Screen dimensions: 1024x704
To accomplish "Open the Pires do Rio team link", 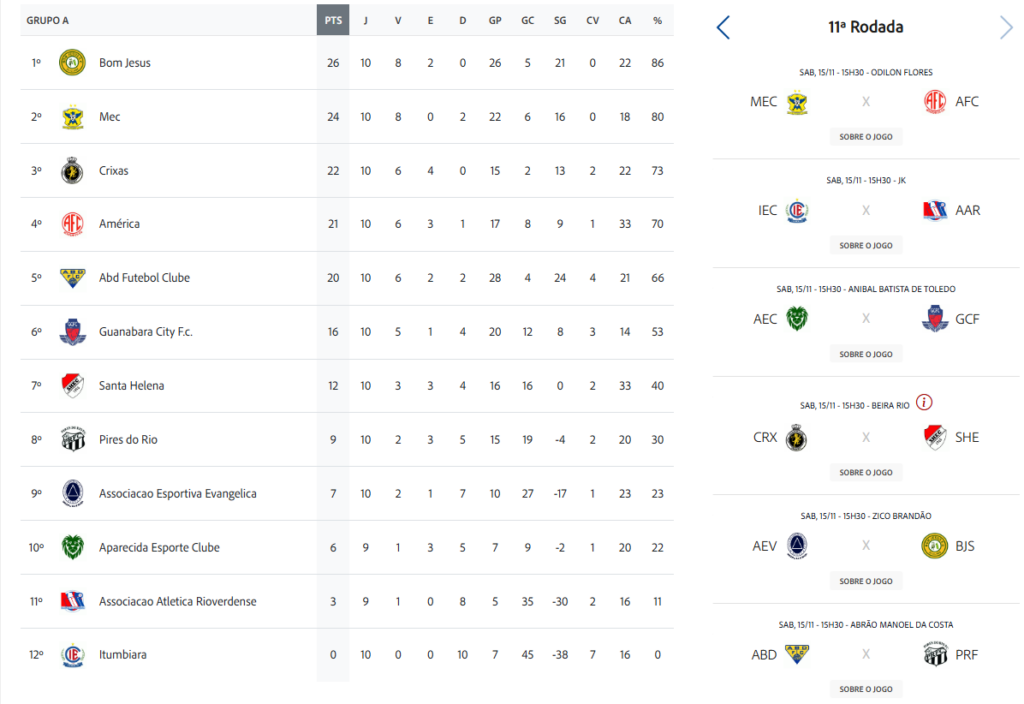I will [128, 440].
